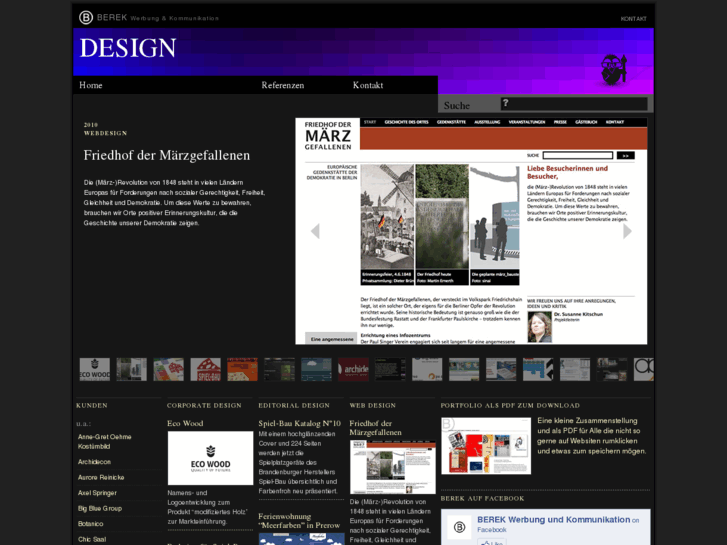This screenshot has height=545, width=727.
Task: Click the large Friedhof der Märzgefallenen screenshot
Action: [471, 231]
